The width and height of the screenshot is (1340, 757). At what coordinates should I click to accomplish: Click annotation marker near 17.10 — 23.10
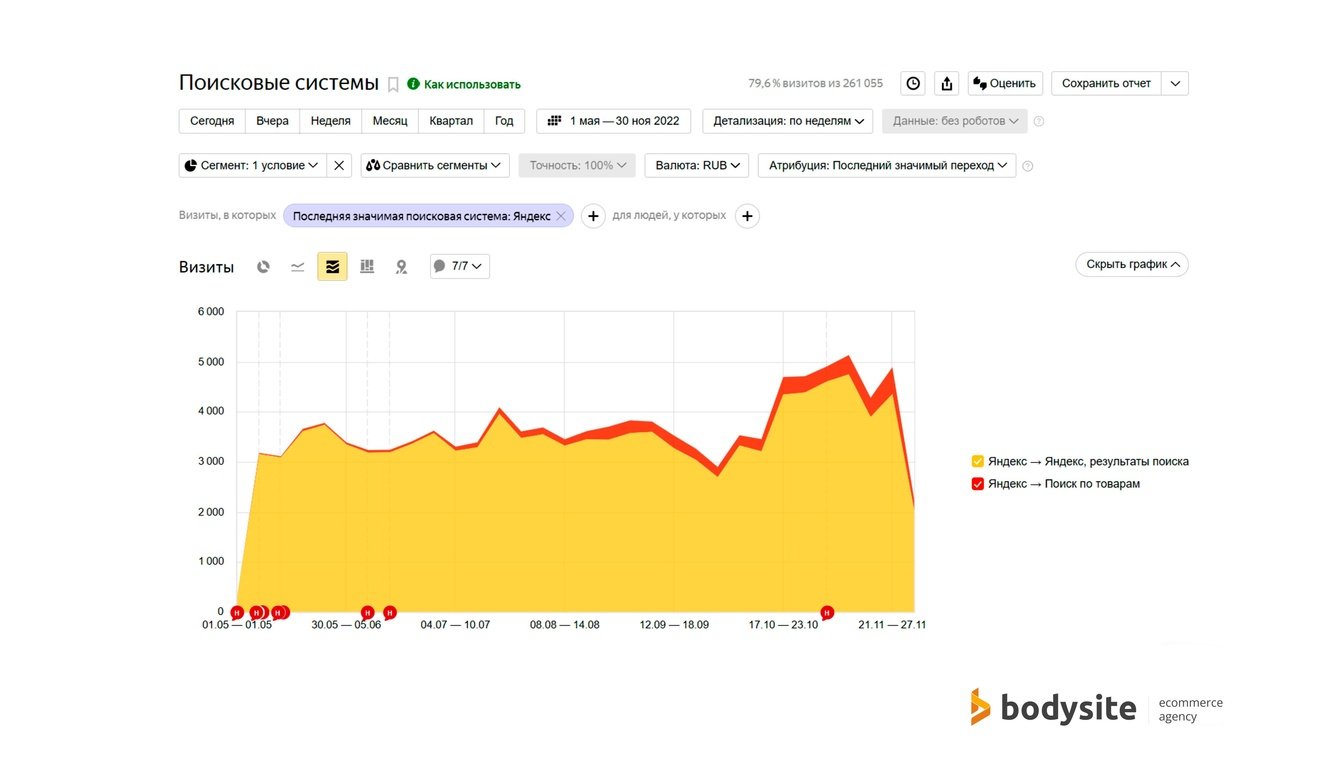tap(827, 612)
